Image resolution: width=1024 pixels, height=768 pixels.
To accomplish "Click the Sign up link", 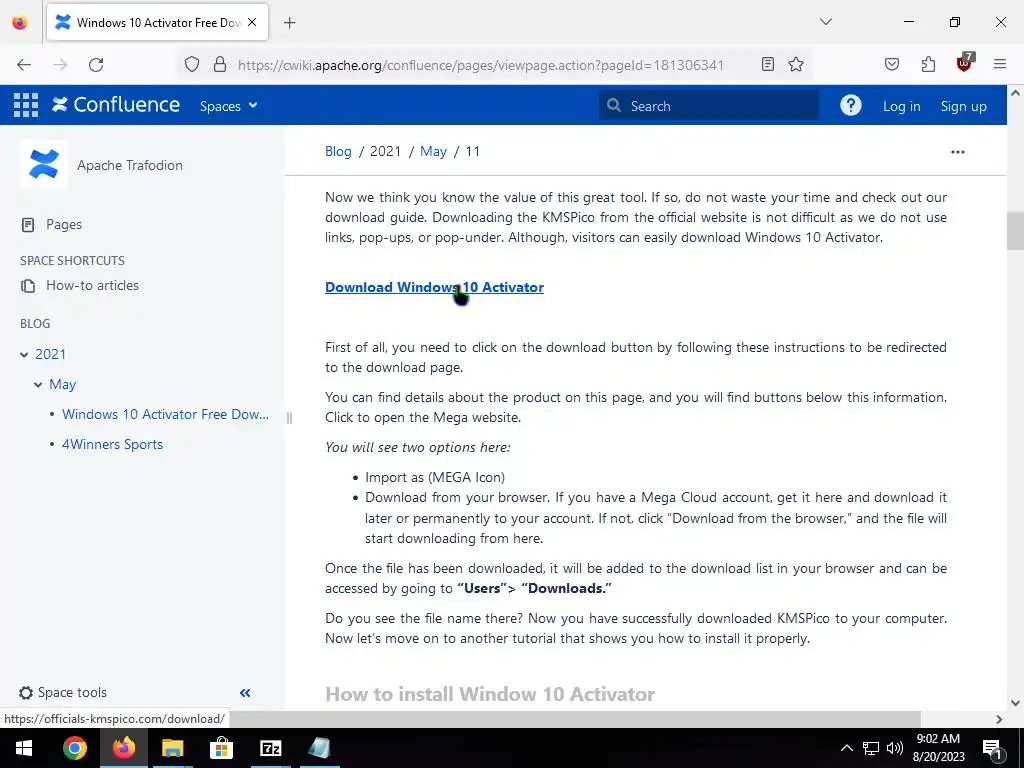I will [963, 106].
